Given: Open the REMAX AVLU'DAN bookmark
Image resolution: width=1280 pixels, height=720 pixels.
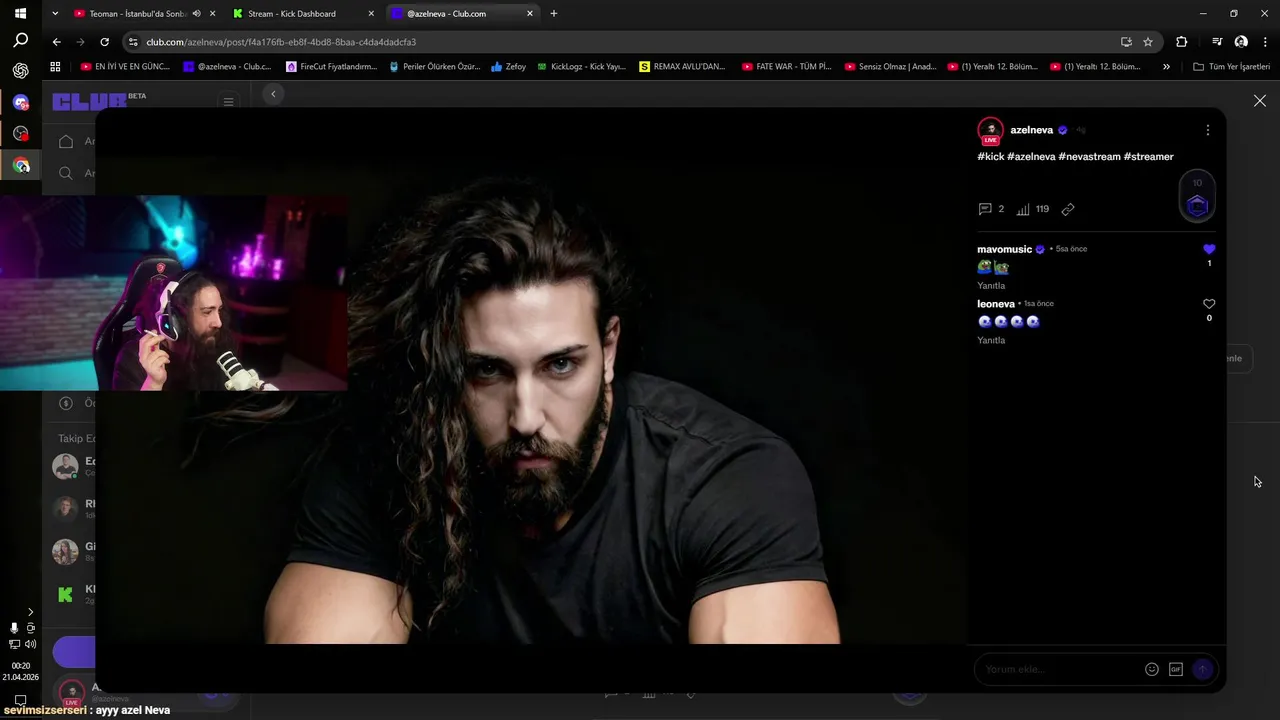Looking at the screenshot, I should [682, 67].
